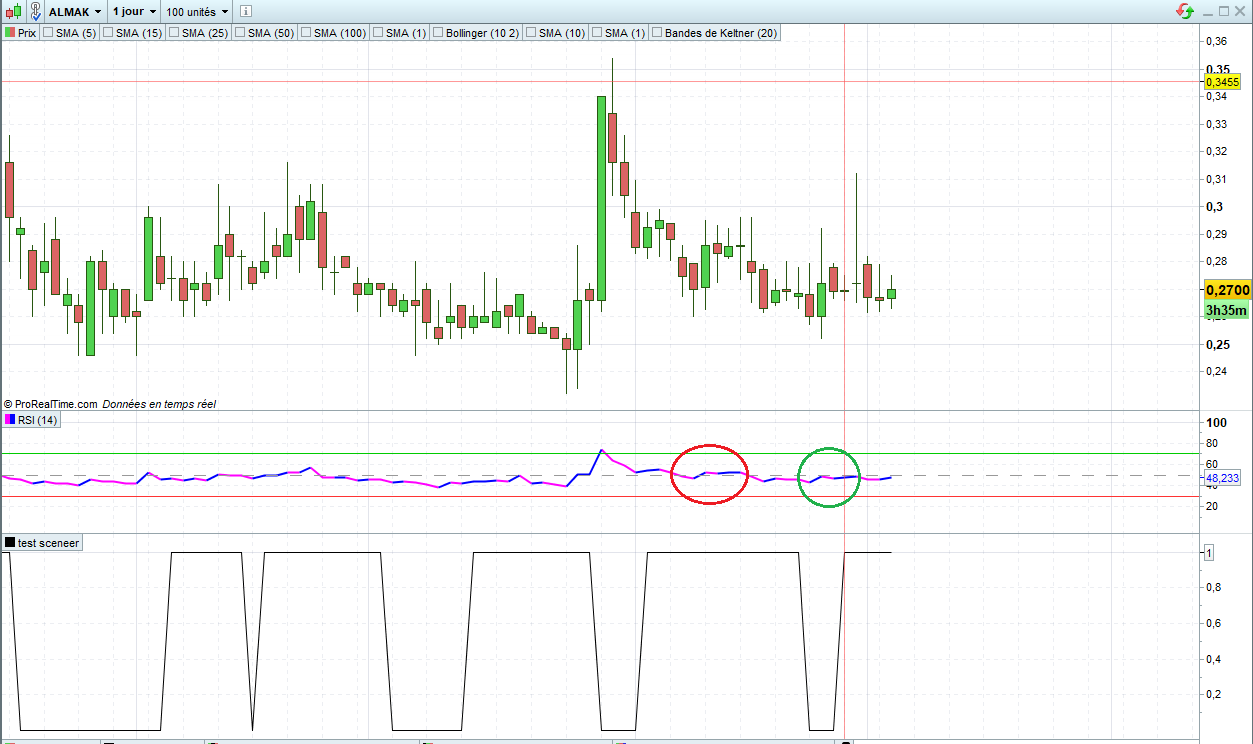
Task: Enable the SMA (10) checkbox
Action: pyautogui.click(x=531, y=33)
